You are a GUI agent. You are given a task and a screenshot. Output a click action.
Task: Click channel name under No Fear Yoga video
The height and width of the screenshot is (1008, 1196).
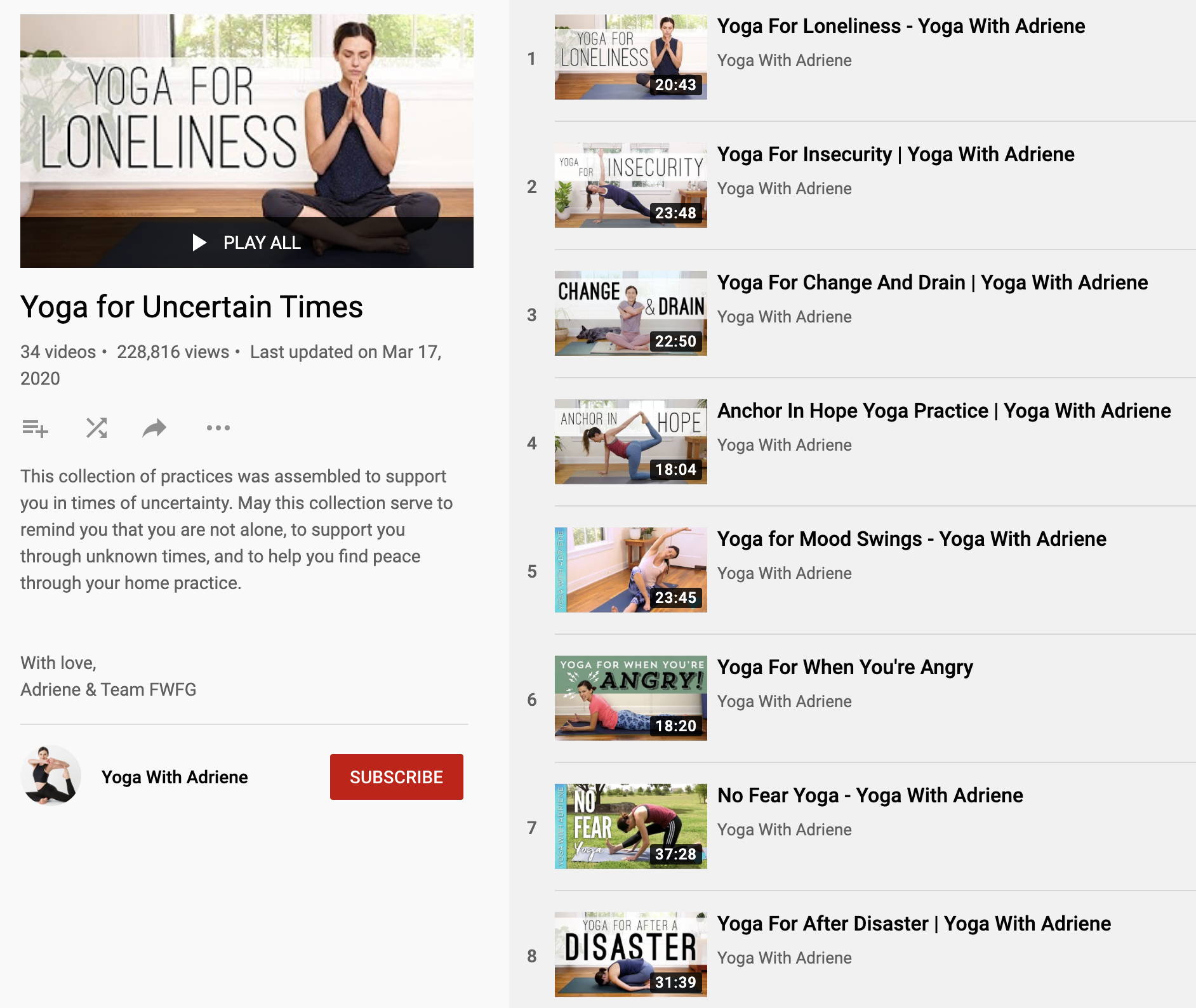point(785,830)
